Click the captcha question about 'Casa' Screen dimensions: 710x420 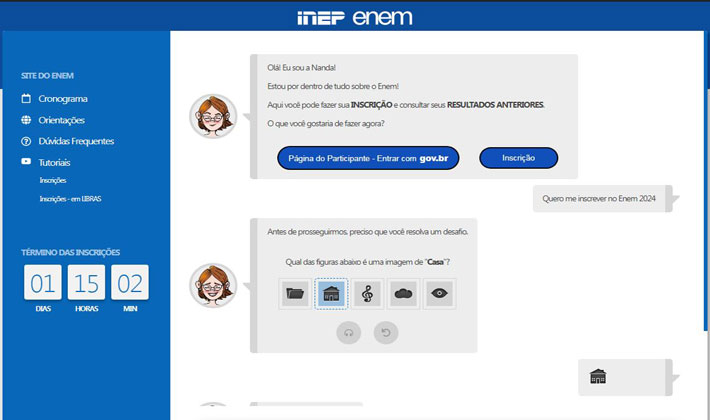click(367, 262)
